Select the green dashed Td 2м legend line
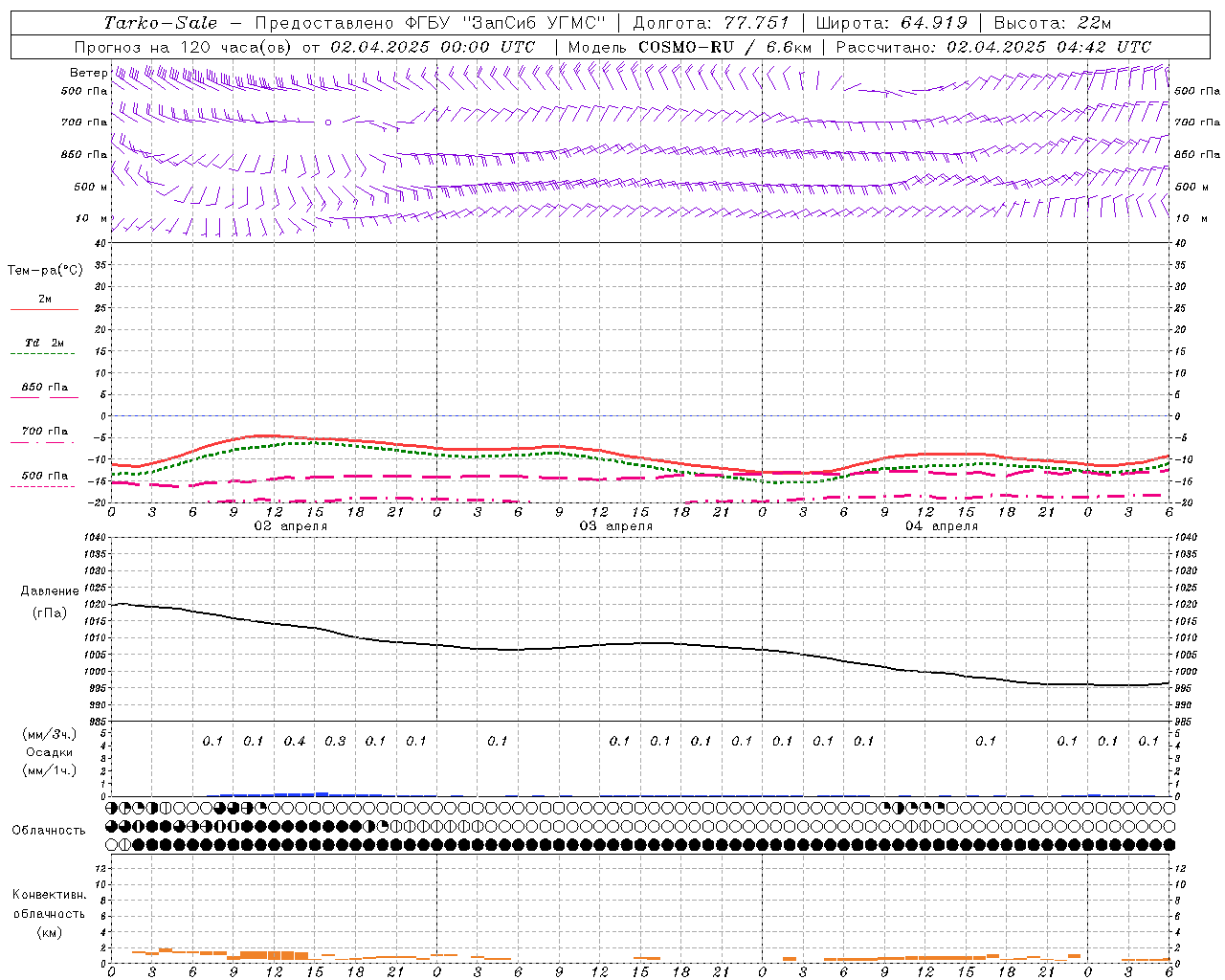The image size is (1225, 980). click(42, 354)
